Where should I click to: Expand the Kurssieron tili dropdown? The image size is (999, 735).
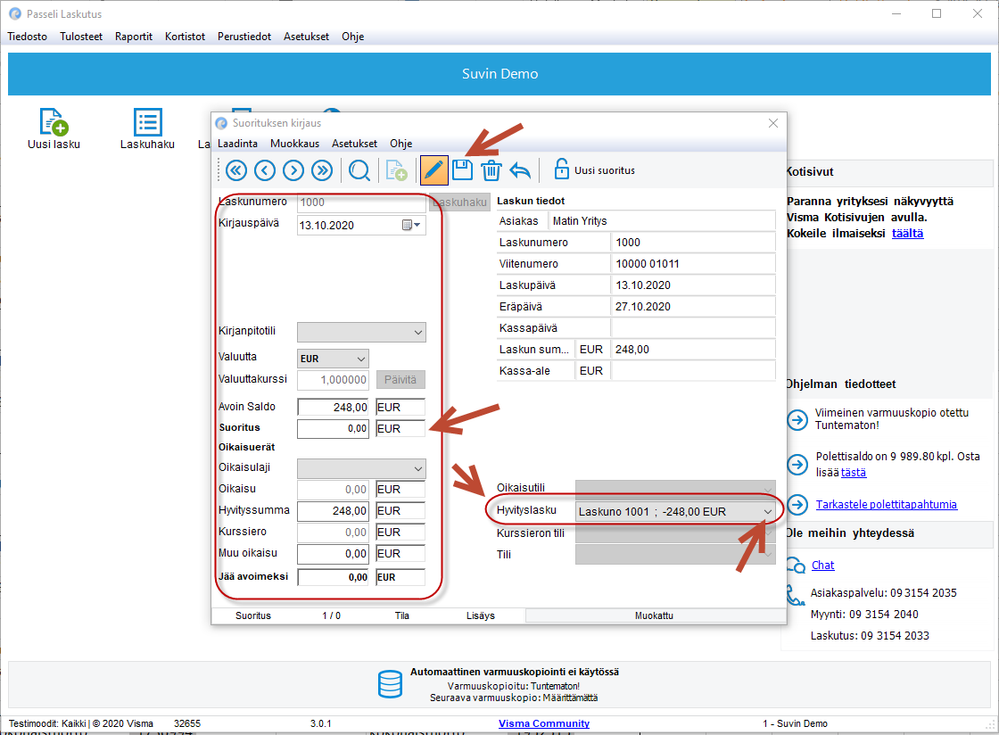[x=768, y=533]
